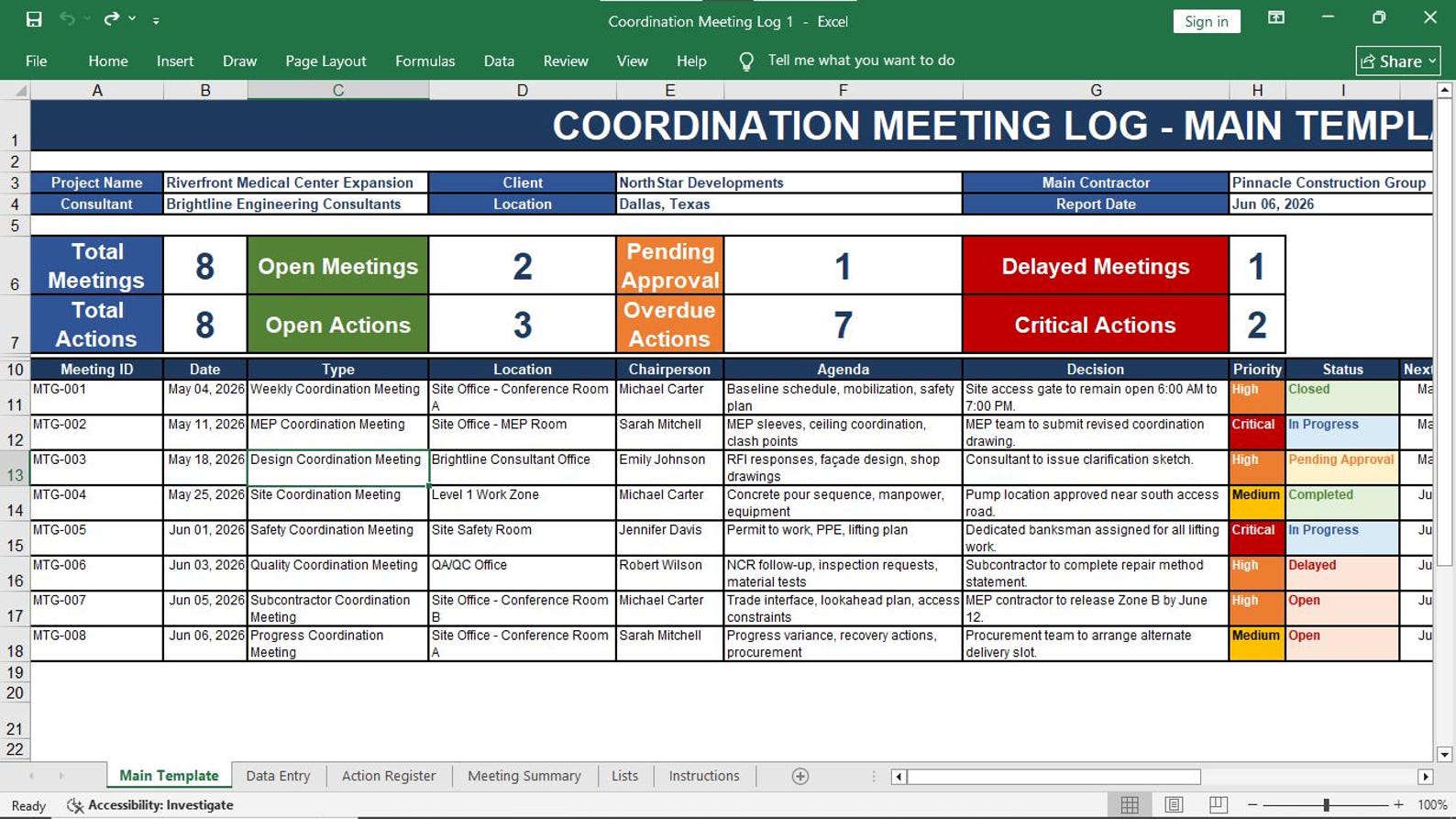Open the Formulas ribbon tab
The image size is (1456, 819).
coord(425,61)
